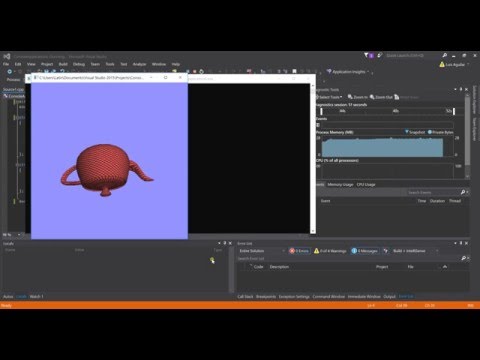This screenshot has width=480, height=360.
Task: Click the Zoom In icon in Diagnostic Tools
Action: [350, 97]
